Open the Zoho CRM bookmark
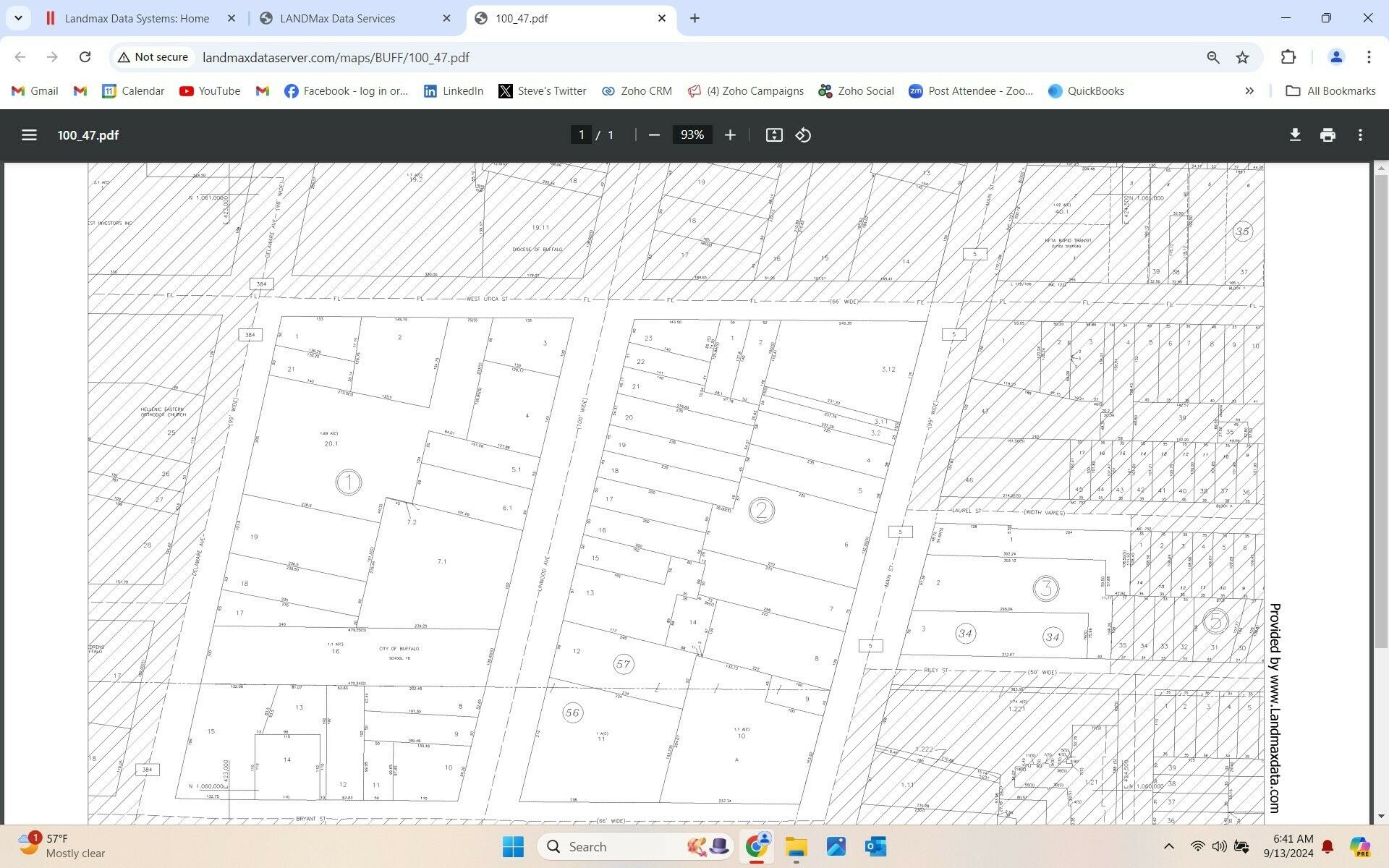The width and height of the screenshot is (1389, 868). tap(637, 91)
